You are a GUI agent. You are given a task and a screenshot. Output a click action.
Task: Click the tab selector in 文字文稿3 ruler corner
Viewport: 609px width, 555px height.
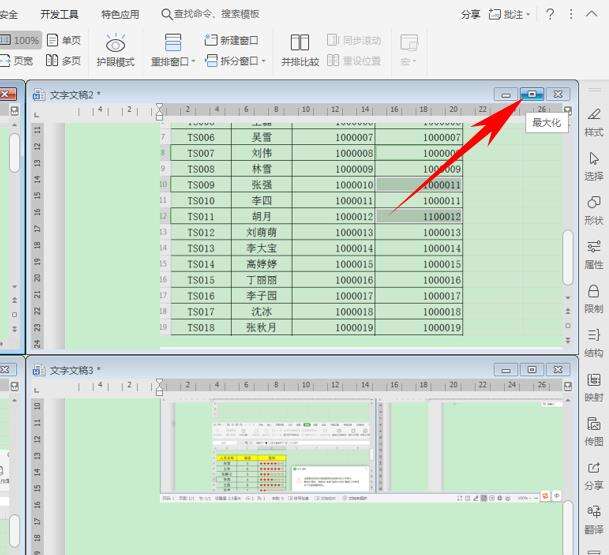(37, 390)
